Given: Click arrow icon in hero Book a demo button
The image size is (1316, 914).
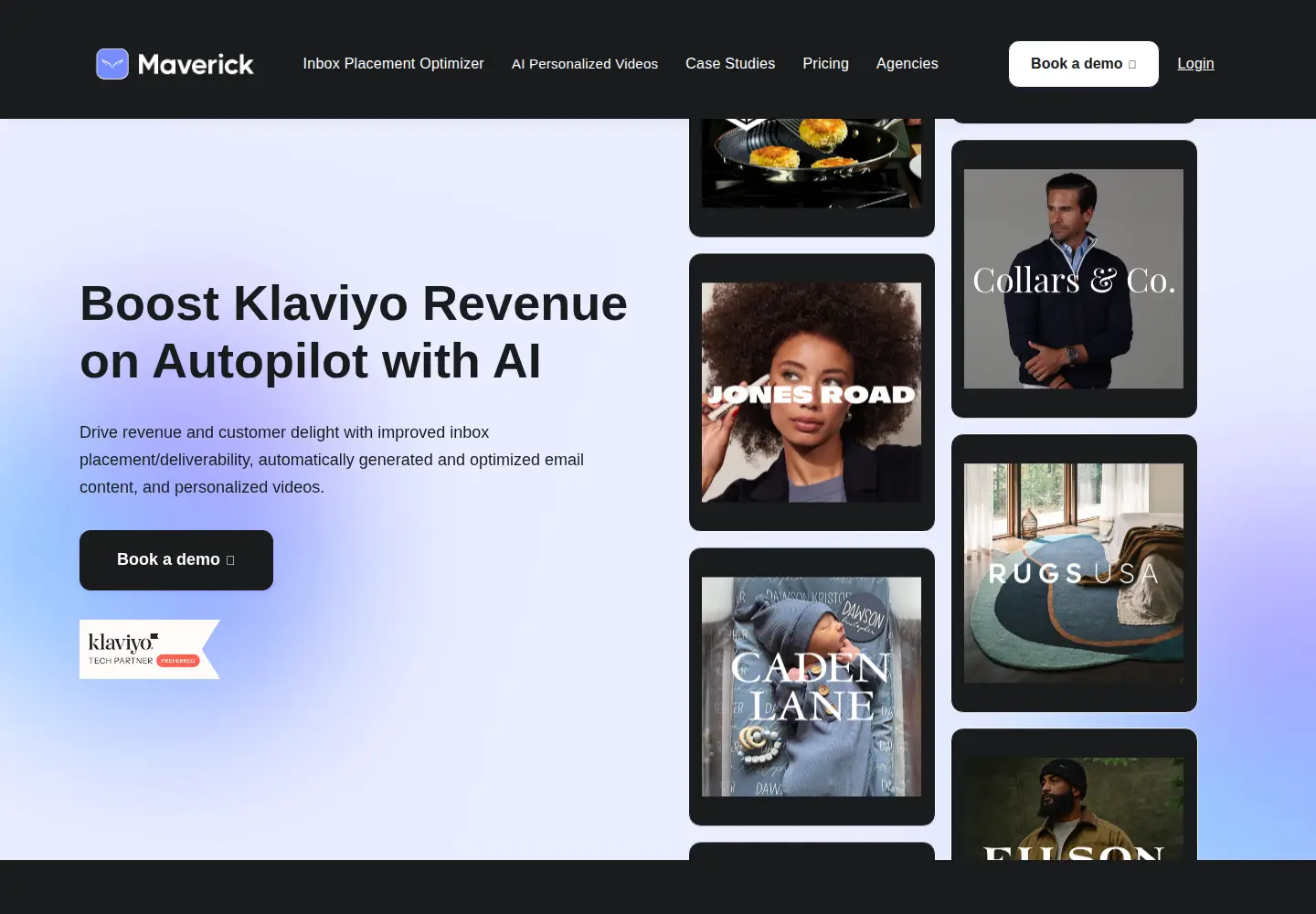Looking at the screenshot, I should point(230,560).
